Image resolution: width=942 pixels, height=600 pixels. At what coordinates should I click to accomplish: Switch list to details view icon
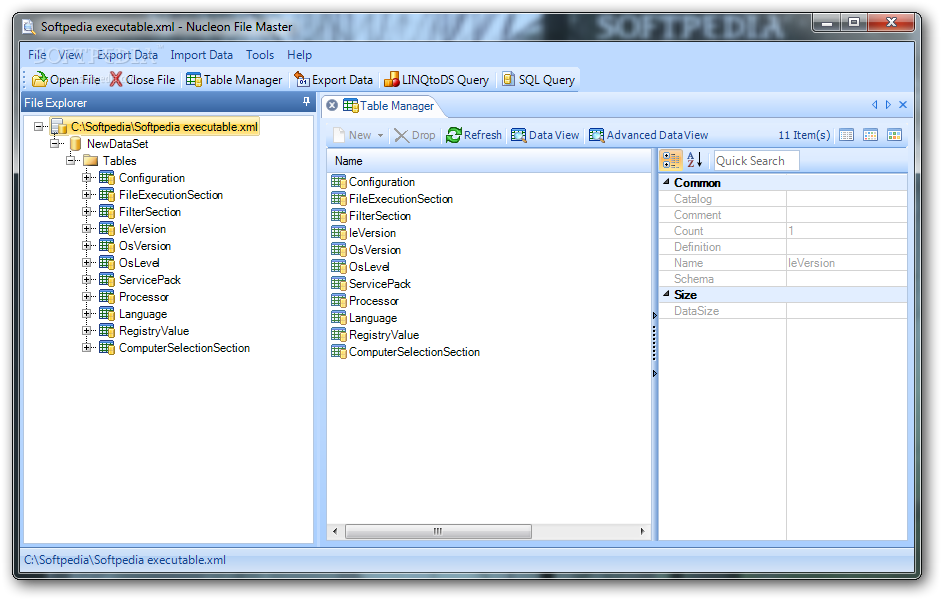click(846, 135)
